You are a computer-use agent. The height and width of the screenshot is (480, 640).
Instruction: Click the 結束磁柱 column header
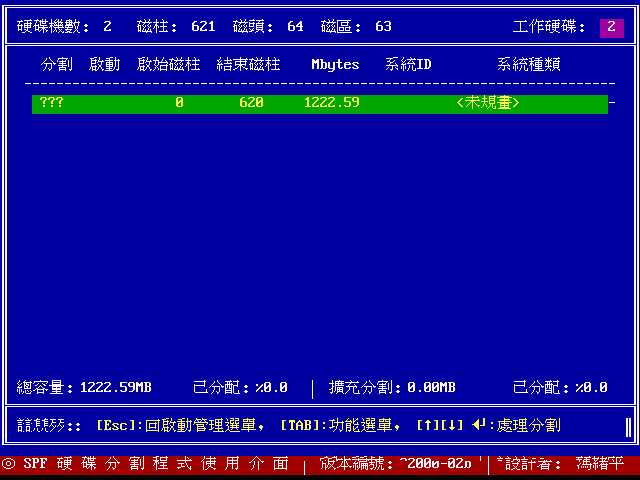click(248, 65)
